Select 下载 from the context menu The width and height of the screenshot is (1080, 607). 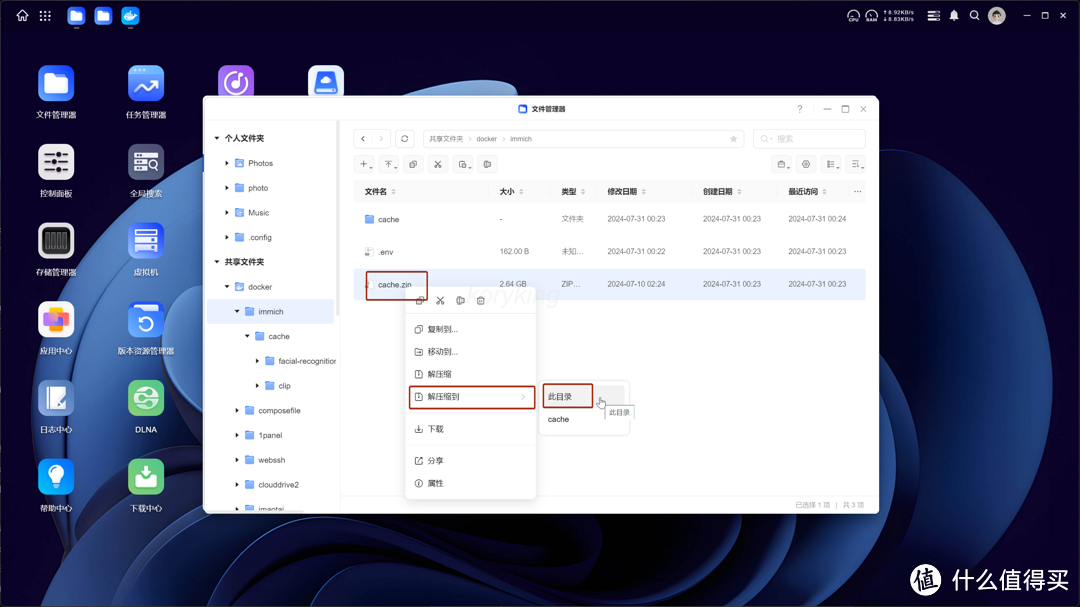435,429
